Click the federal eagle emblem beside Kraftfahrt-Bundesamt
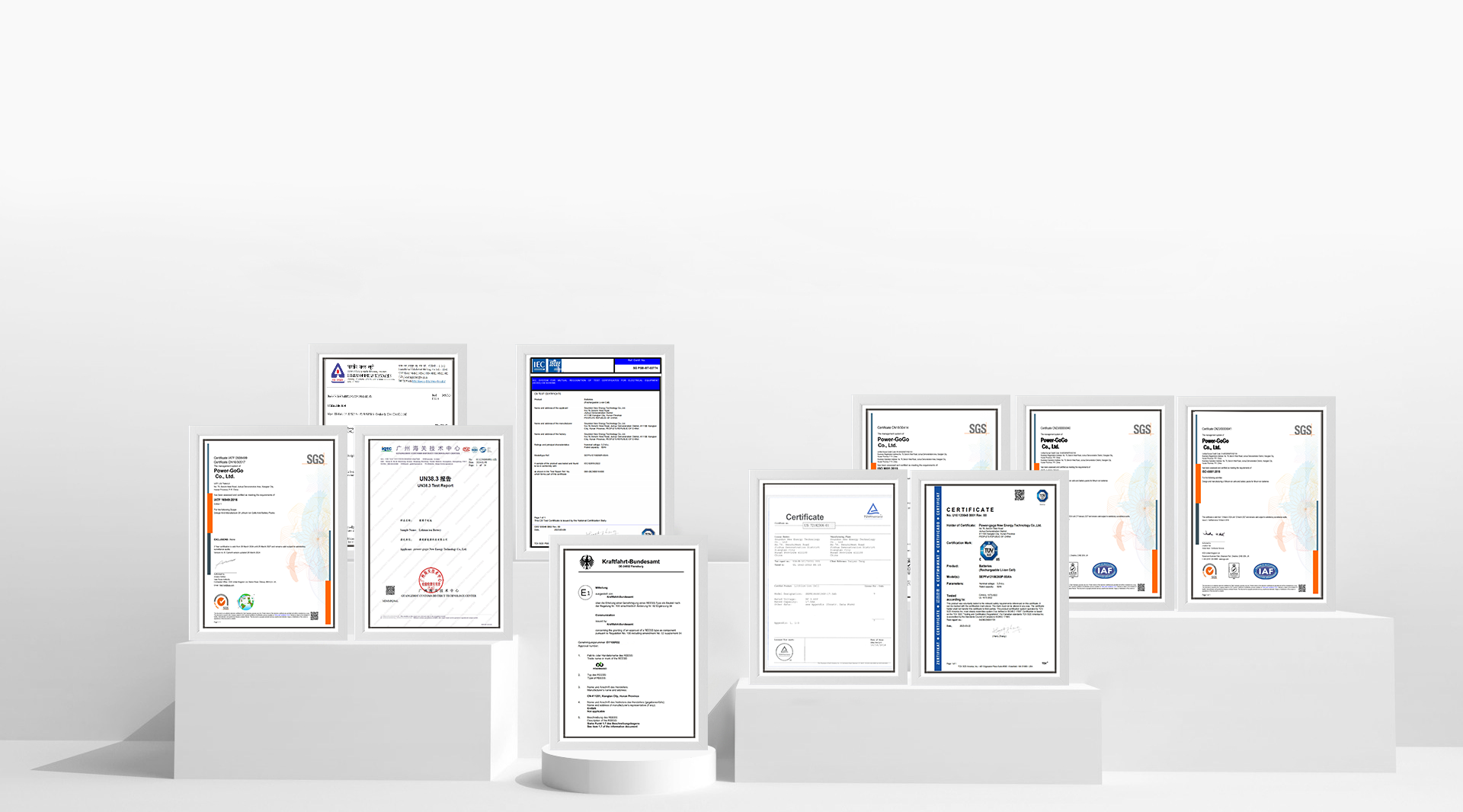Screen dimensions: 1463x812 pyautogui.click(x=587, y=563)
